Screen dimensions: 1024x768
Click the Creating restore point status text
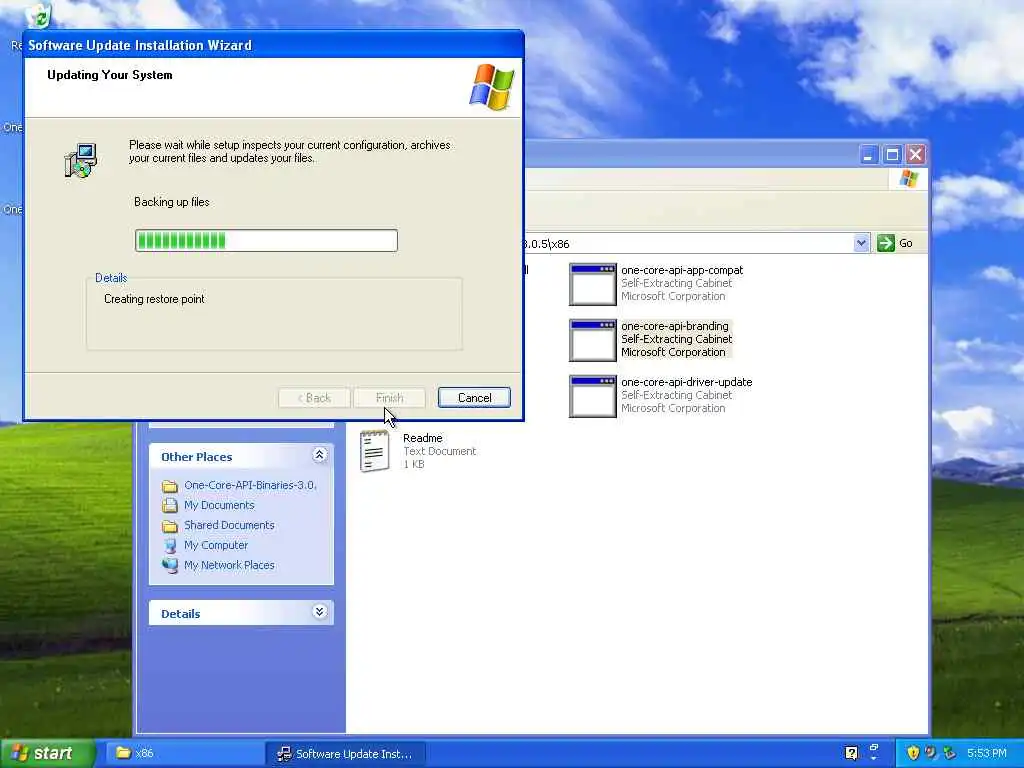click(x=154, y=299)
